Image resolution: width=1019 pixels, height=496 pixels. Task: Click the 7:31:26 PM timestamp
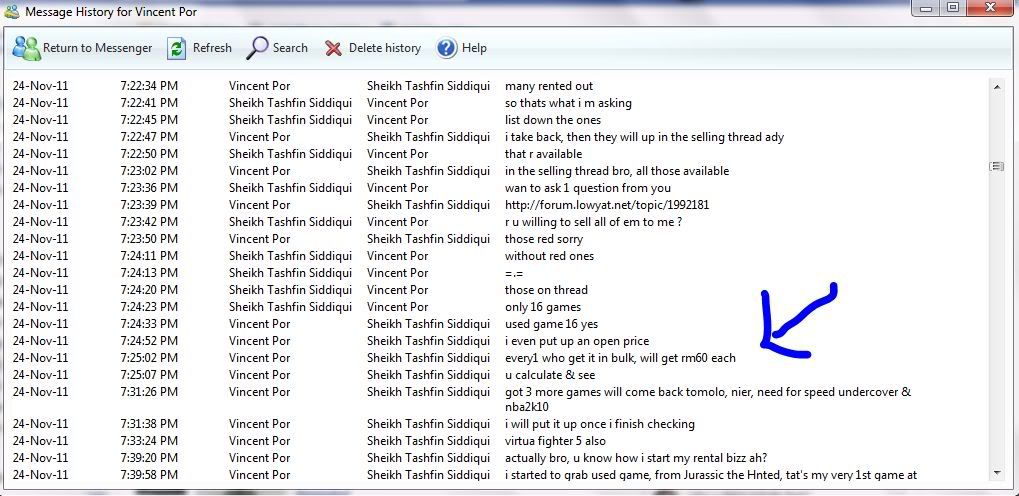(148, 392)
